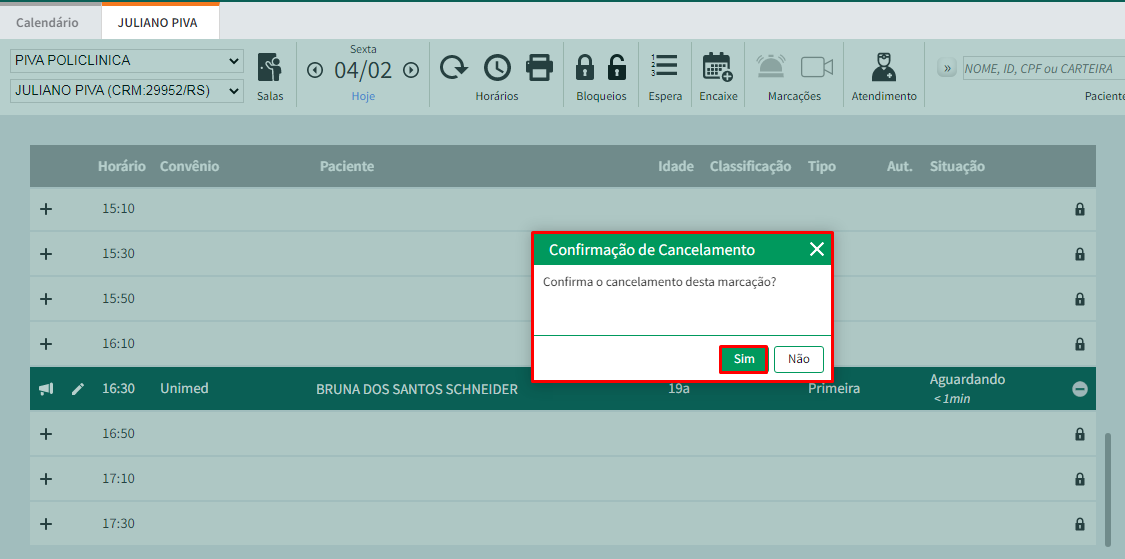Click the closed padlock Bloqueios icon
Screen dimensions: 1125x559
coord(585,67)
